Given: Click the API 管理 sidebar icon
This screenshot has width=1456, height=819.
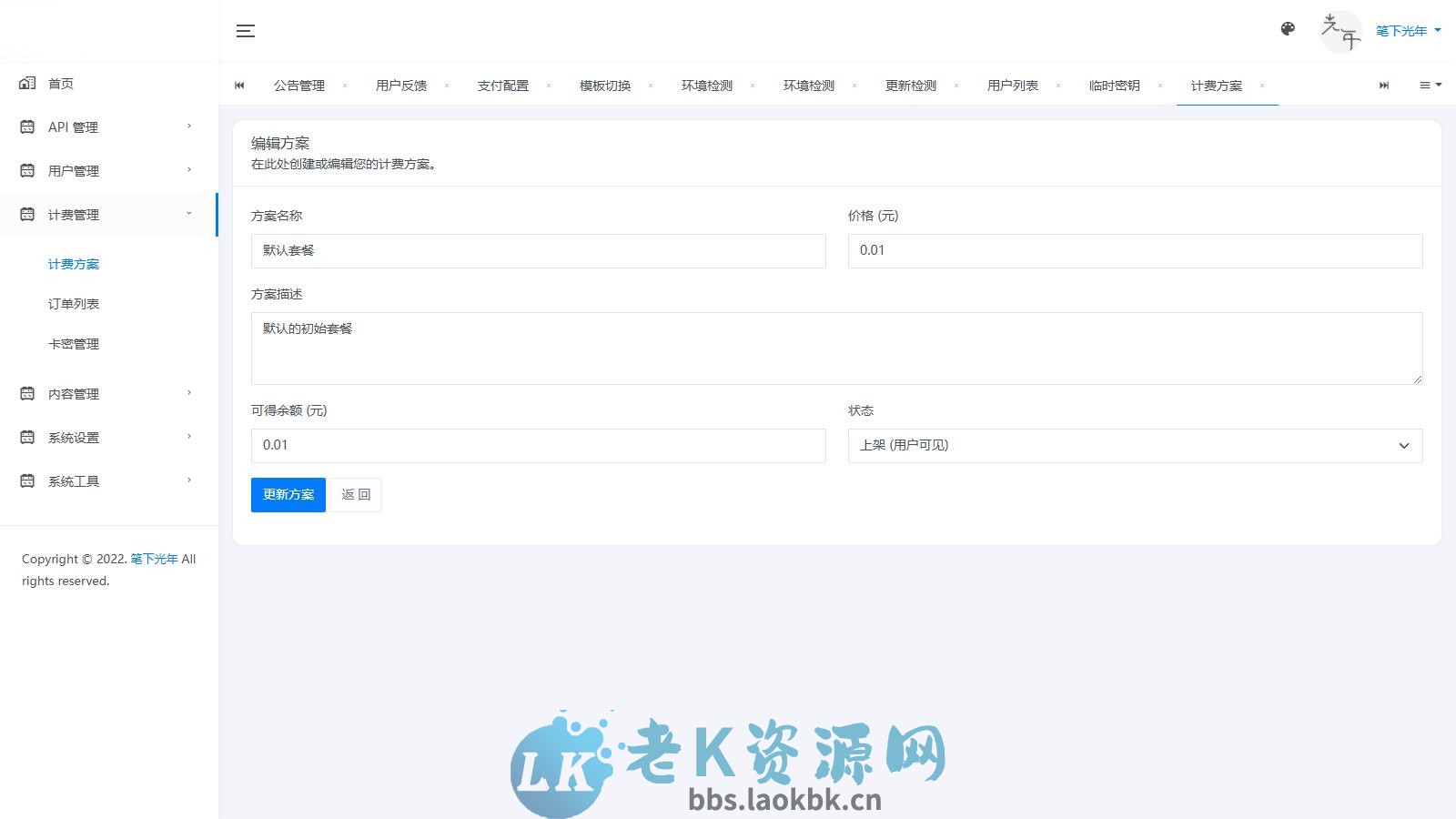Looking at the screenshot, I should click(26, 126).
